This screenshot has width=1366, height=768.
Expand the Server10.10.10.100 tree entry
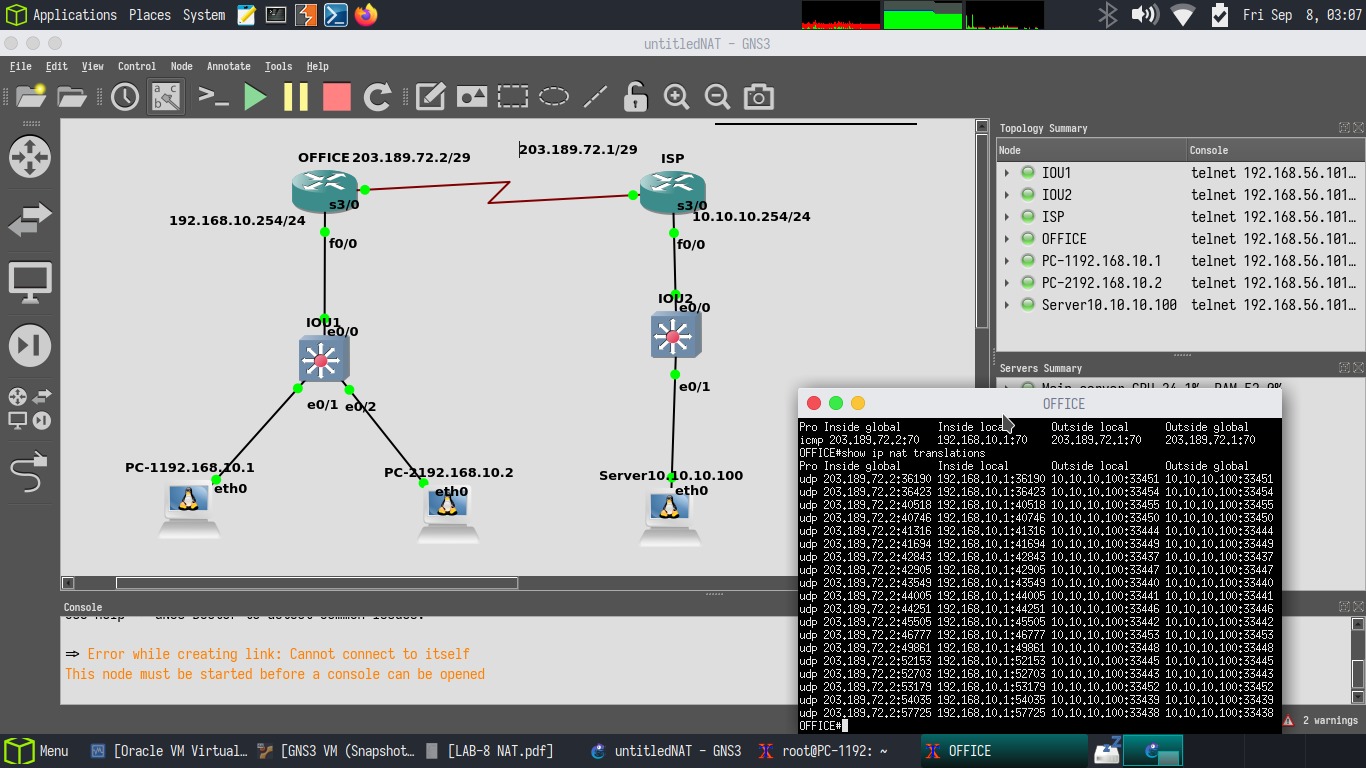(1007, 305)
